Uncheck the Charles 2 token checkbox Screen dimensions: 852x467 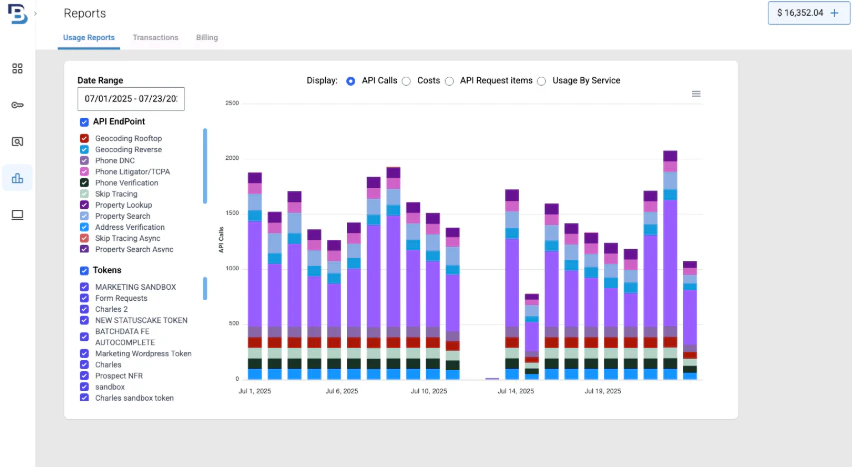84,309
